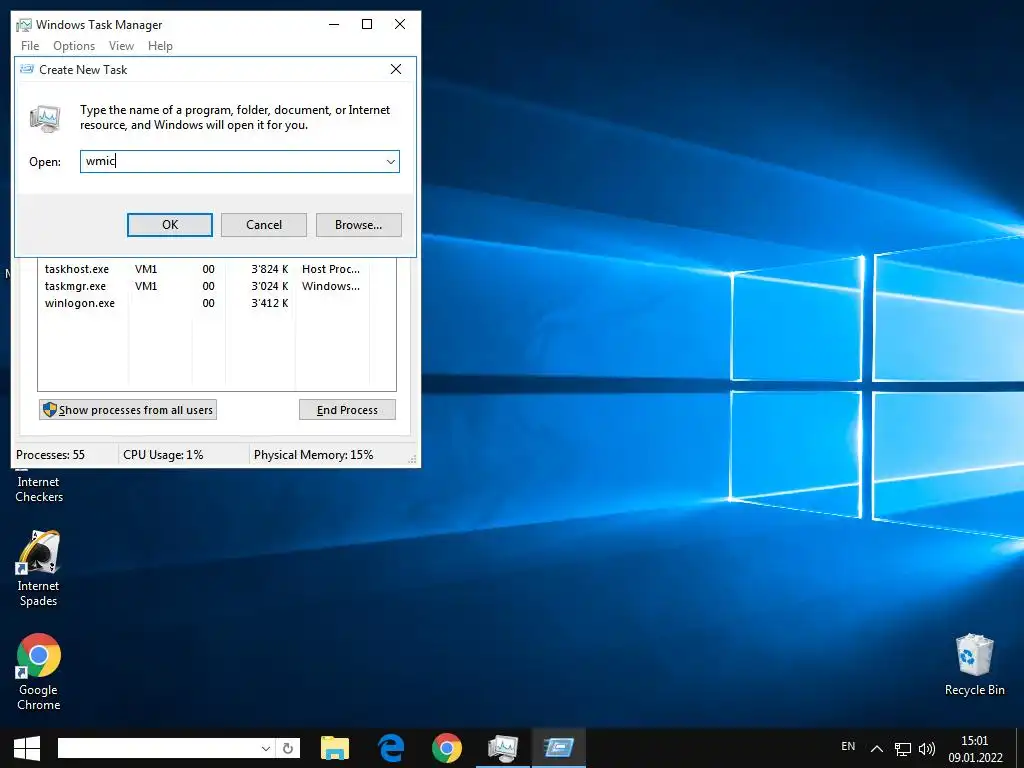Screen dimensions: 1024x768
Task: Select the winlogon.exe process row
Action: click(x=216, y=303)
